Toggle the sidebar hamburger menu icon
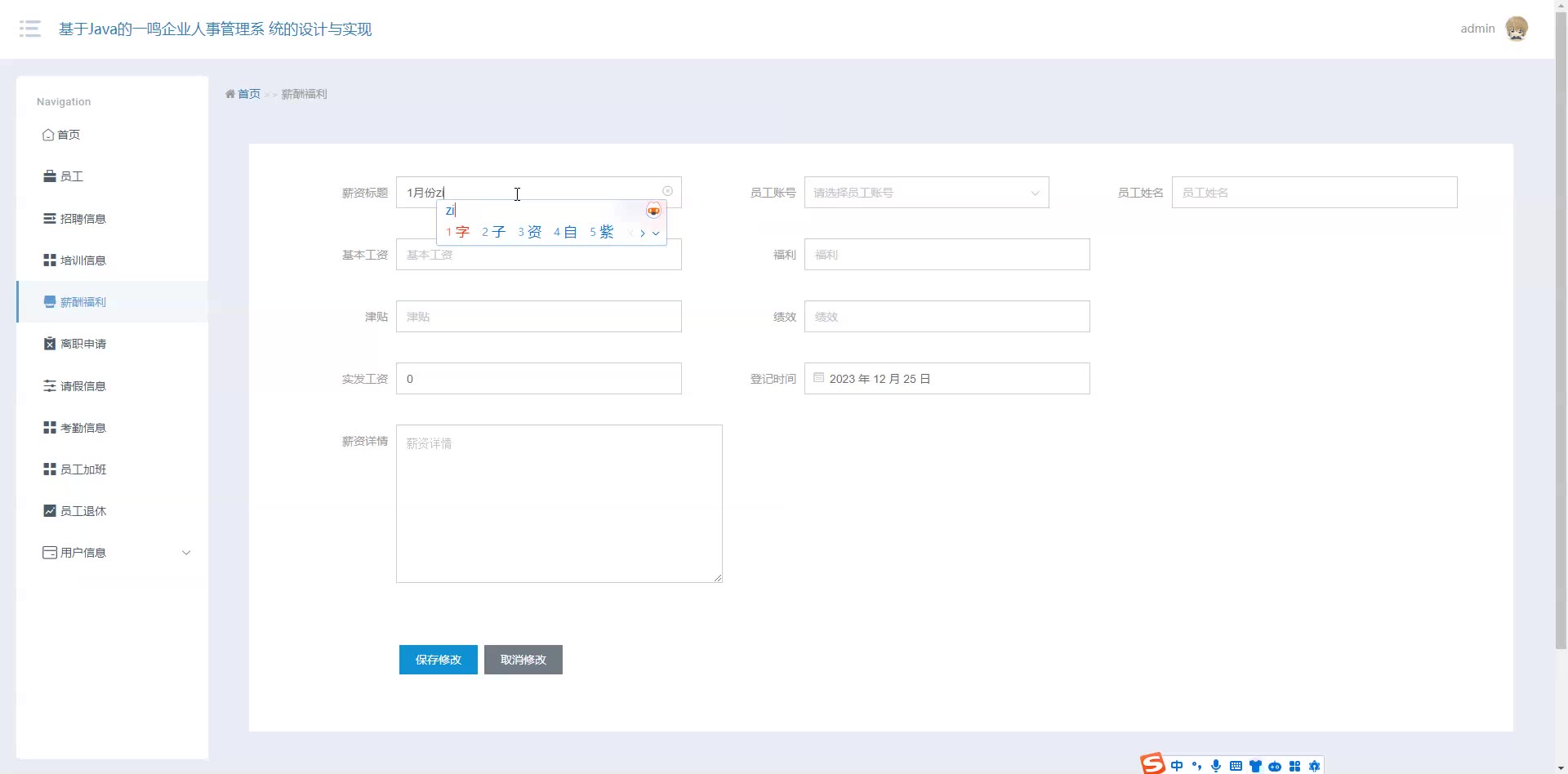 point(30,29)
